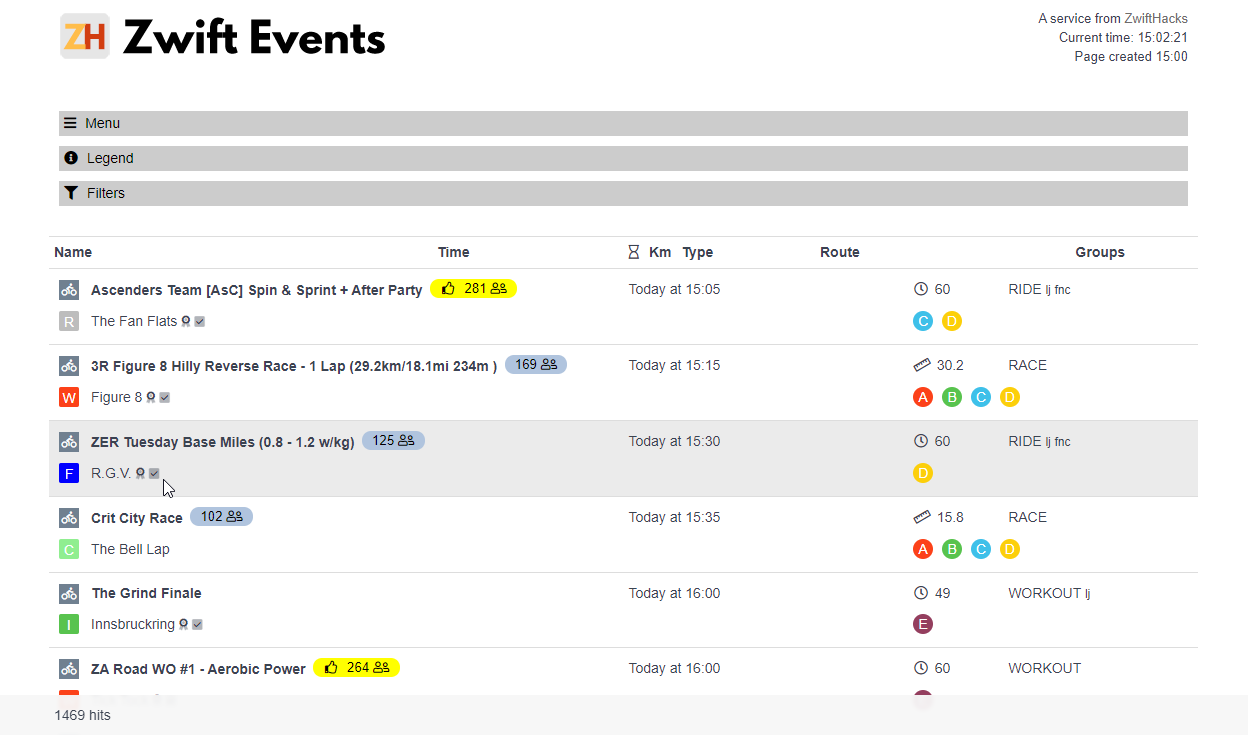Click the checkbox icon beside Figure 8 route

[165, 397]
